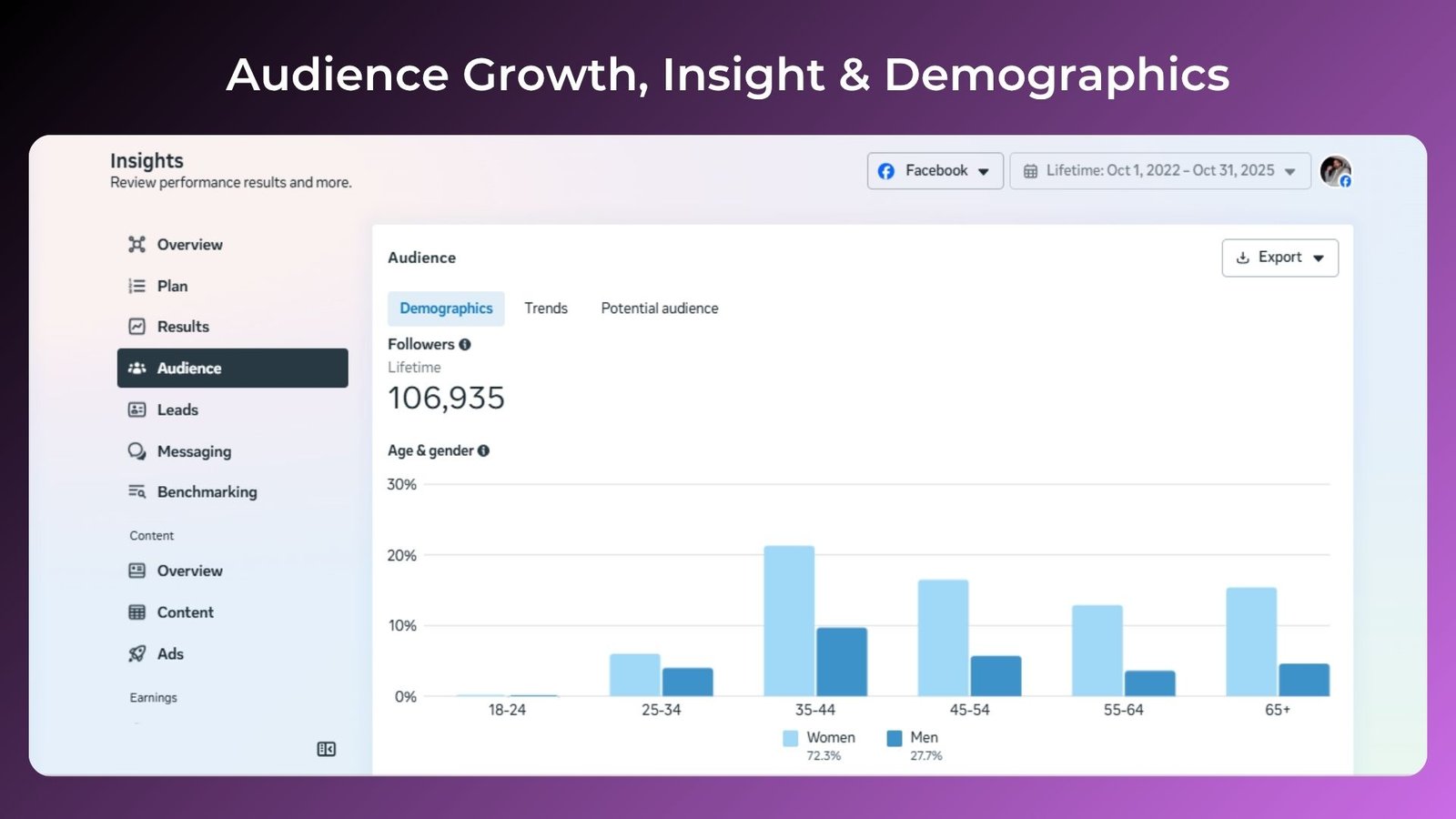1456x819 pixels.
Task: Expand the Lifetime date range picker
Action: [x=1159, y=171]
